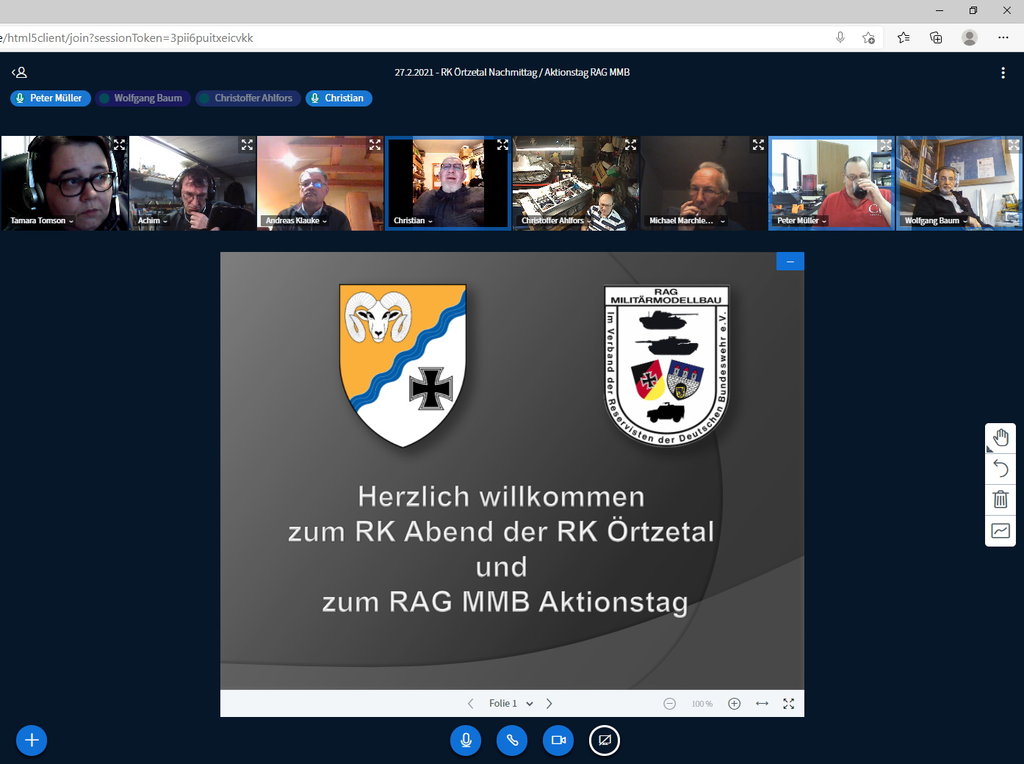
Task: Clear all whiteboard annotations with trash
Action: pyautogui.click(x=1000, y=500)
